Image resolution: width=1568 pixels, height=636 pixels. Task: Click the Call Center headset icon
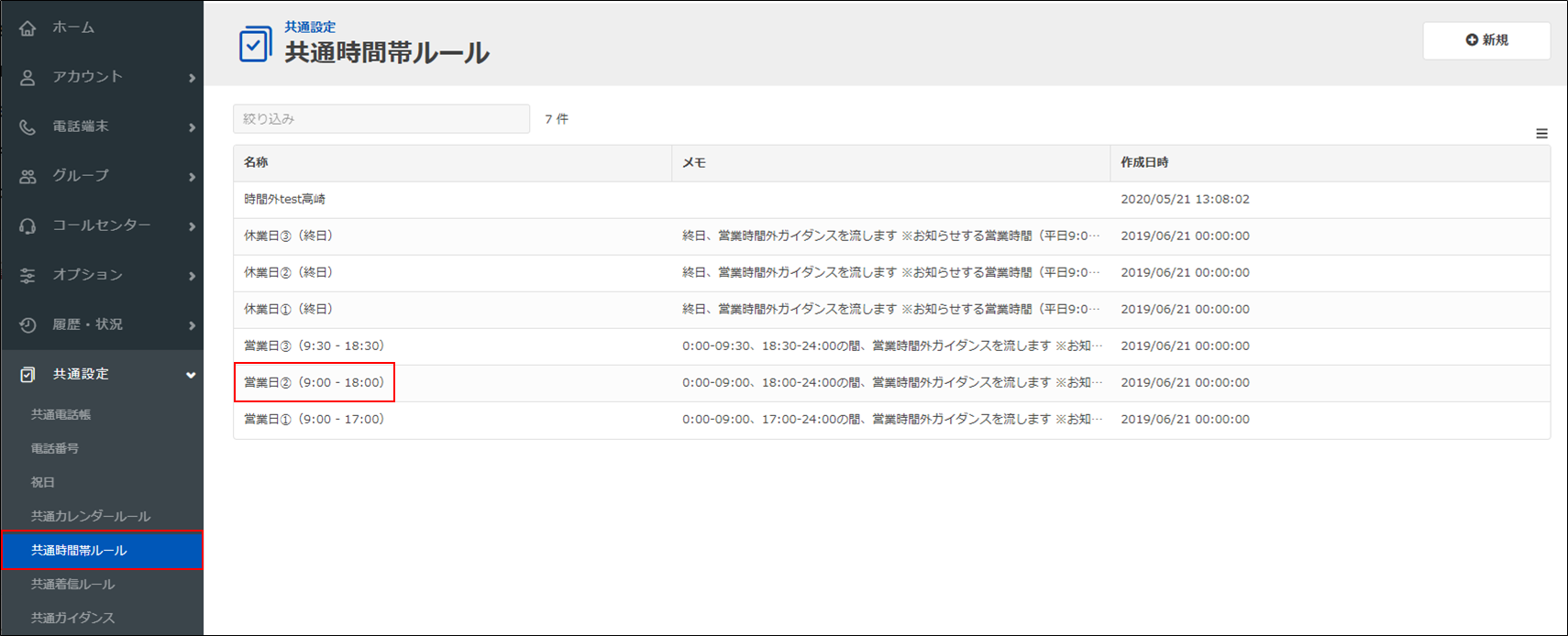28,226
